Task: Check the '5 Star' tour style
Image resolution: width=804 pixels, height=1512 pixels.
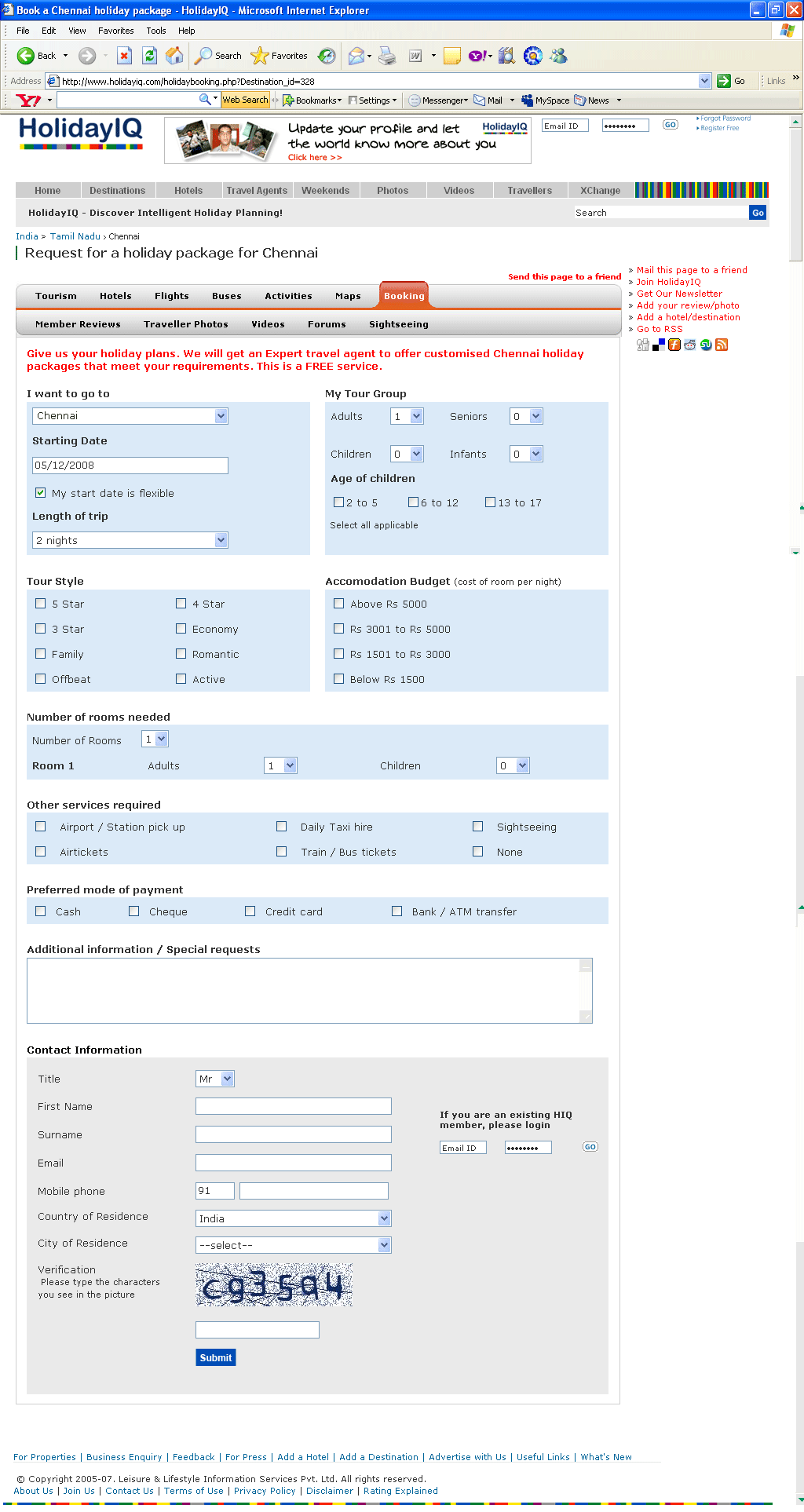Action: (x=40, y=604)
